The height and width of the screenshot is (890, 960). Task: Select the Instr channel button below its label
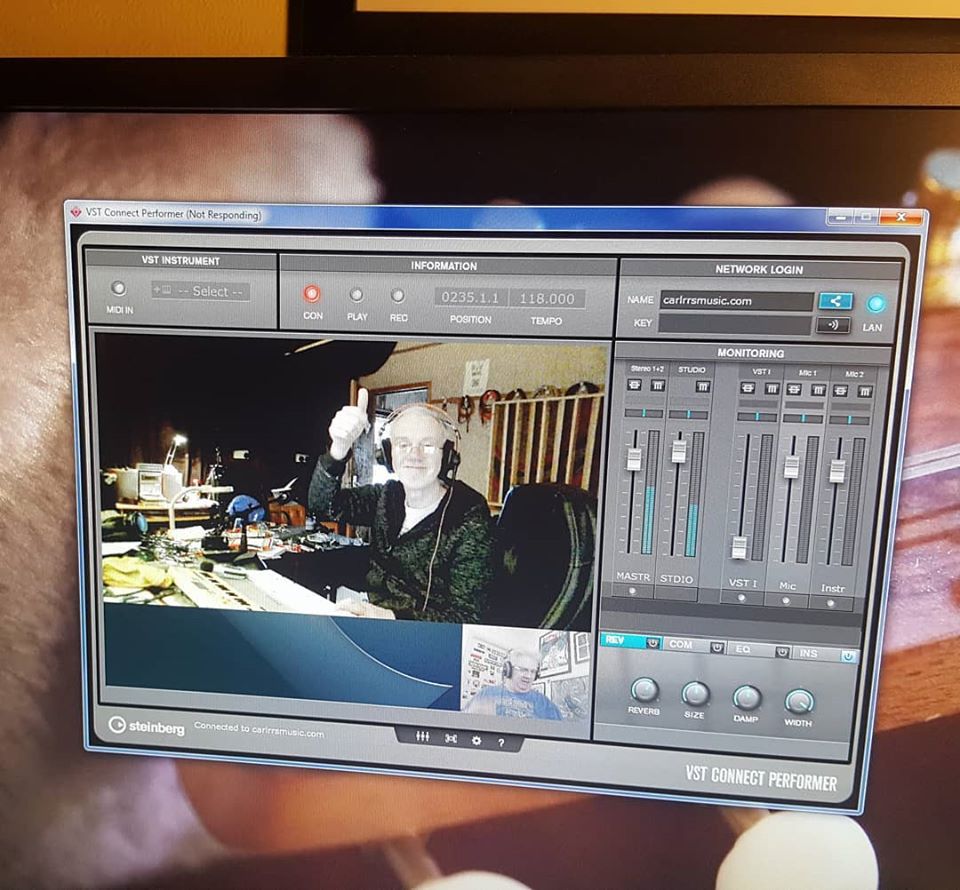(831, 604)
